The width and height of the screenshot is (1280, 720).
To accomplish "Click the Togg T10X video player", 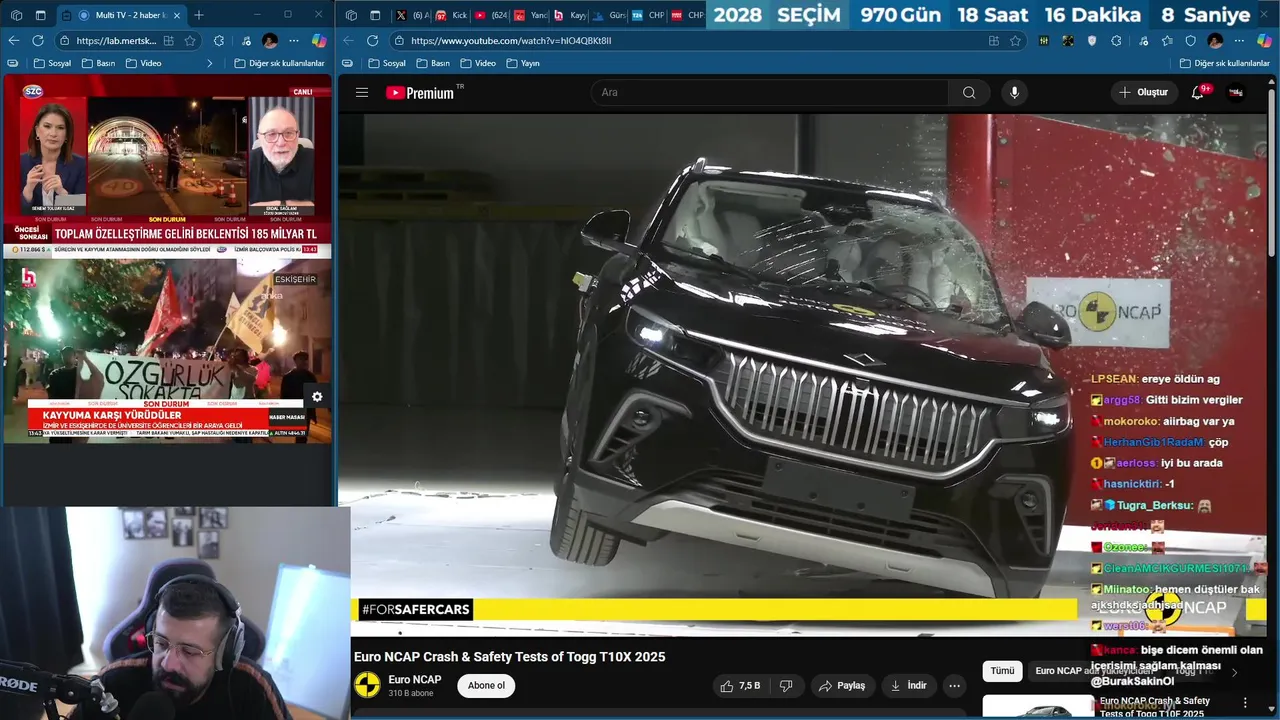I will point(802,374).
